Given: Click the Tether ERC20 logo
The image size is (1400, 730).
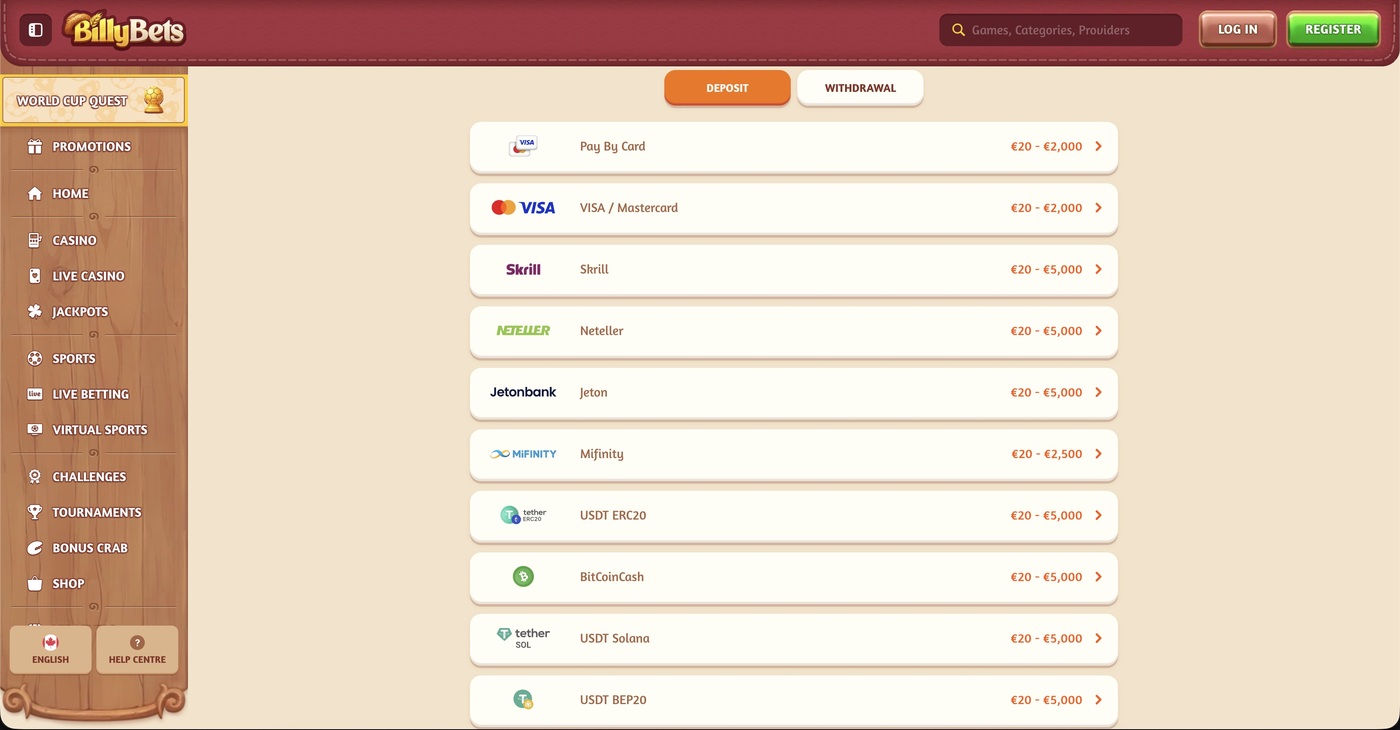Looking at the screenshot, I should pyautogui.click(x=523, y=515).
